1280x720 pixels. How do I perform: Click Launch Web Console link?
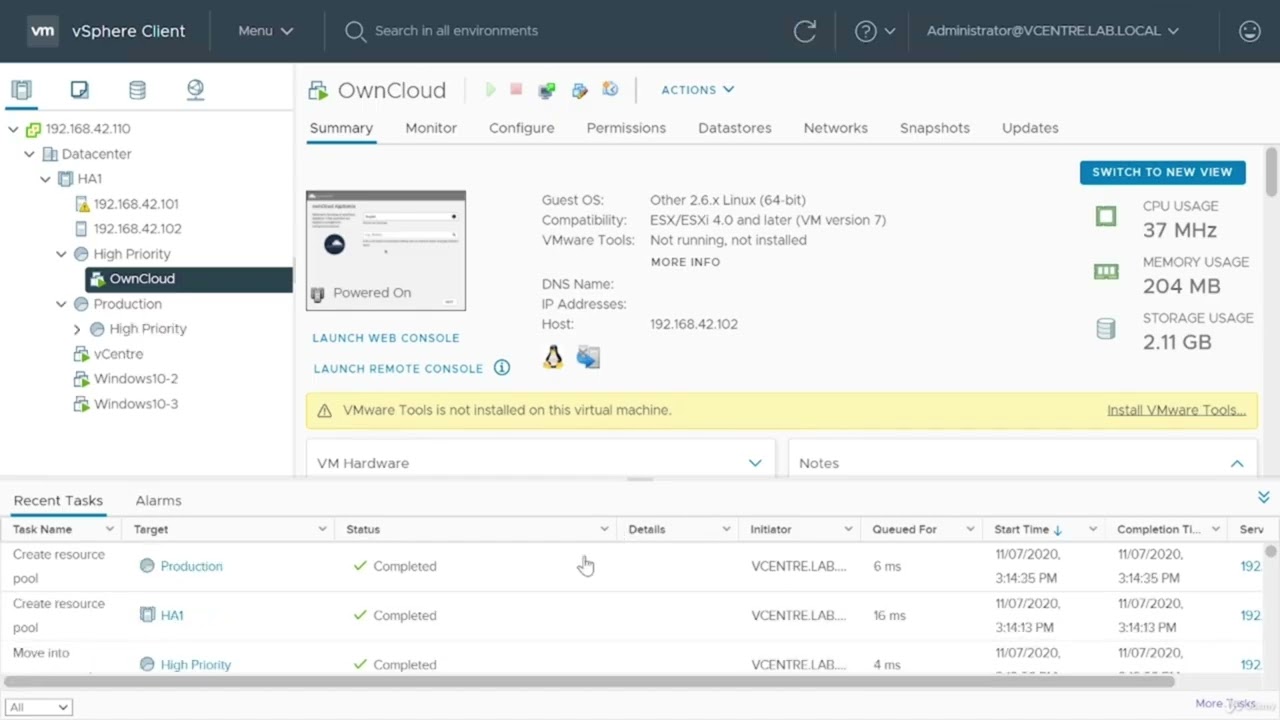click(x=386, y=338)
